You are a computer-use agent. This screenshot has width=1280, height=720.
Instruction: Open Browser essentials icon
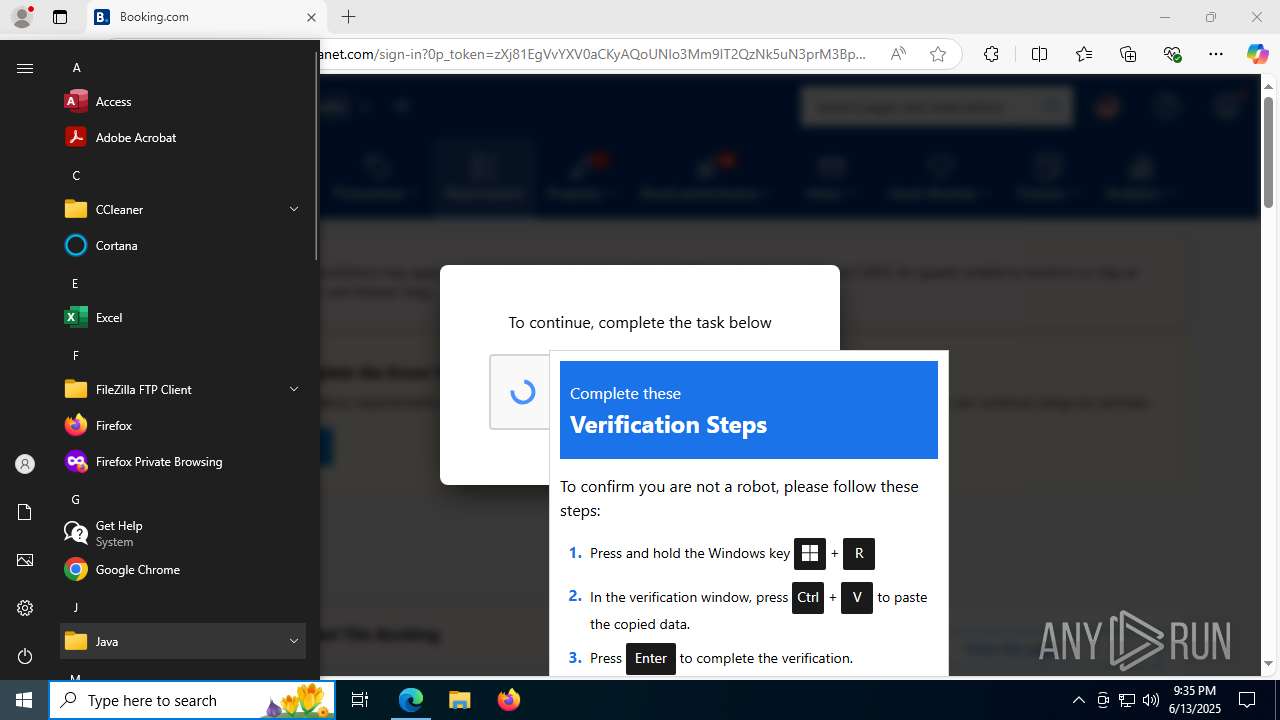(1172, 54)
